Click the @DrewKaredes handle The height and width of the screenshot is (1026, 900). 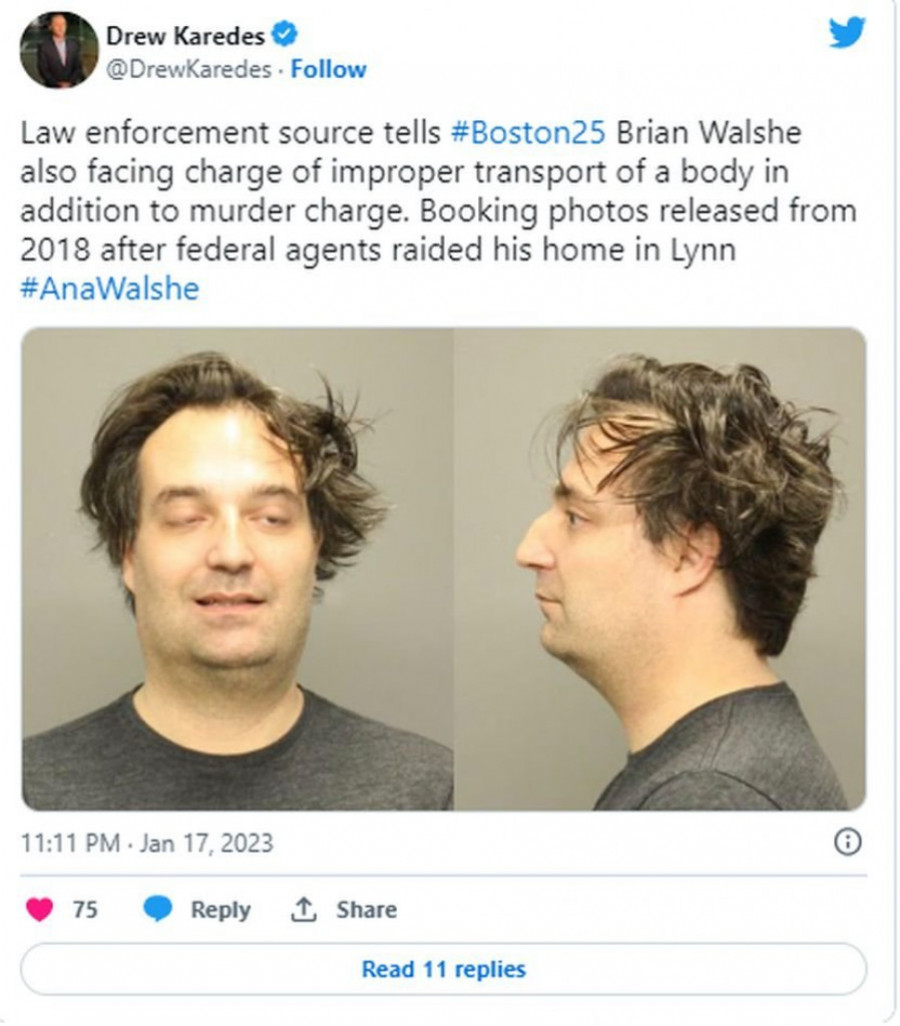pos(189,69)
